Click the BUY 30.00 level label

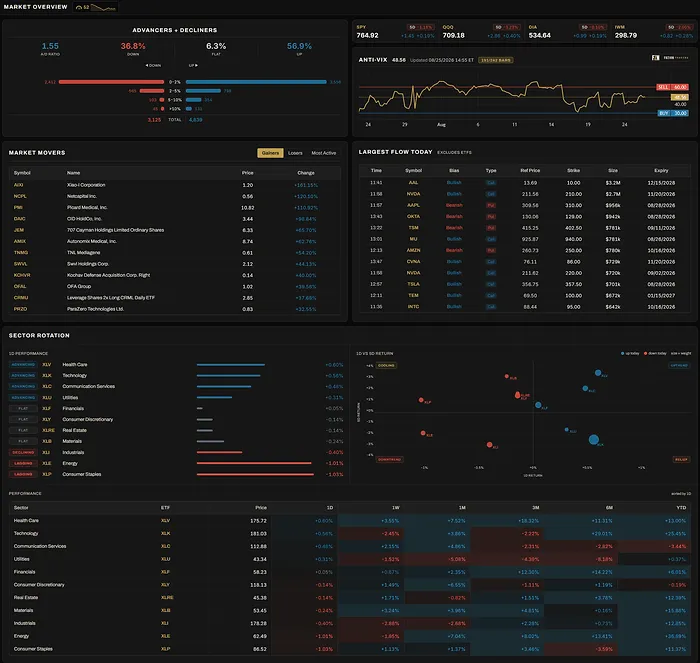click(672, 113)
